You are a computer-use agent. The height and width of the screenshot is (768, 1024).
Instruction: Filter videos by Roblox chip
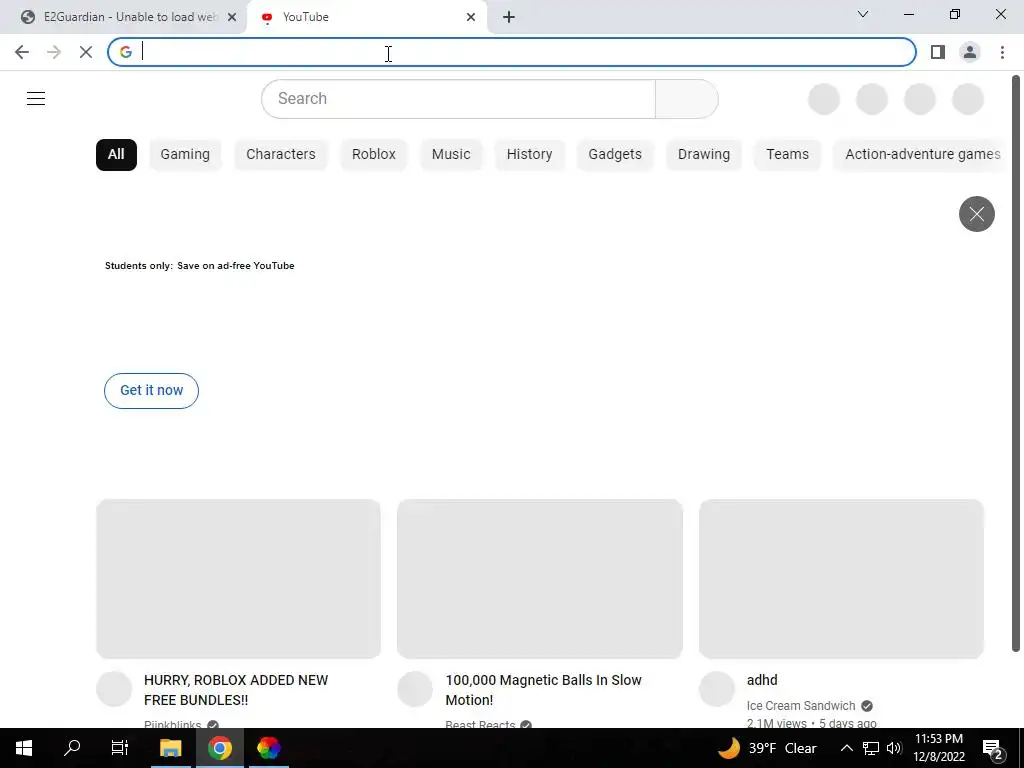(374, 155)
